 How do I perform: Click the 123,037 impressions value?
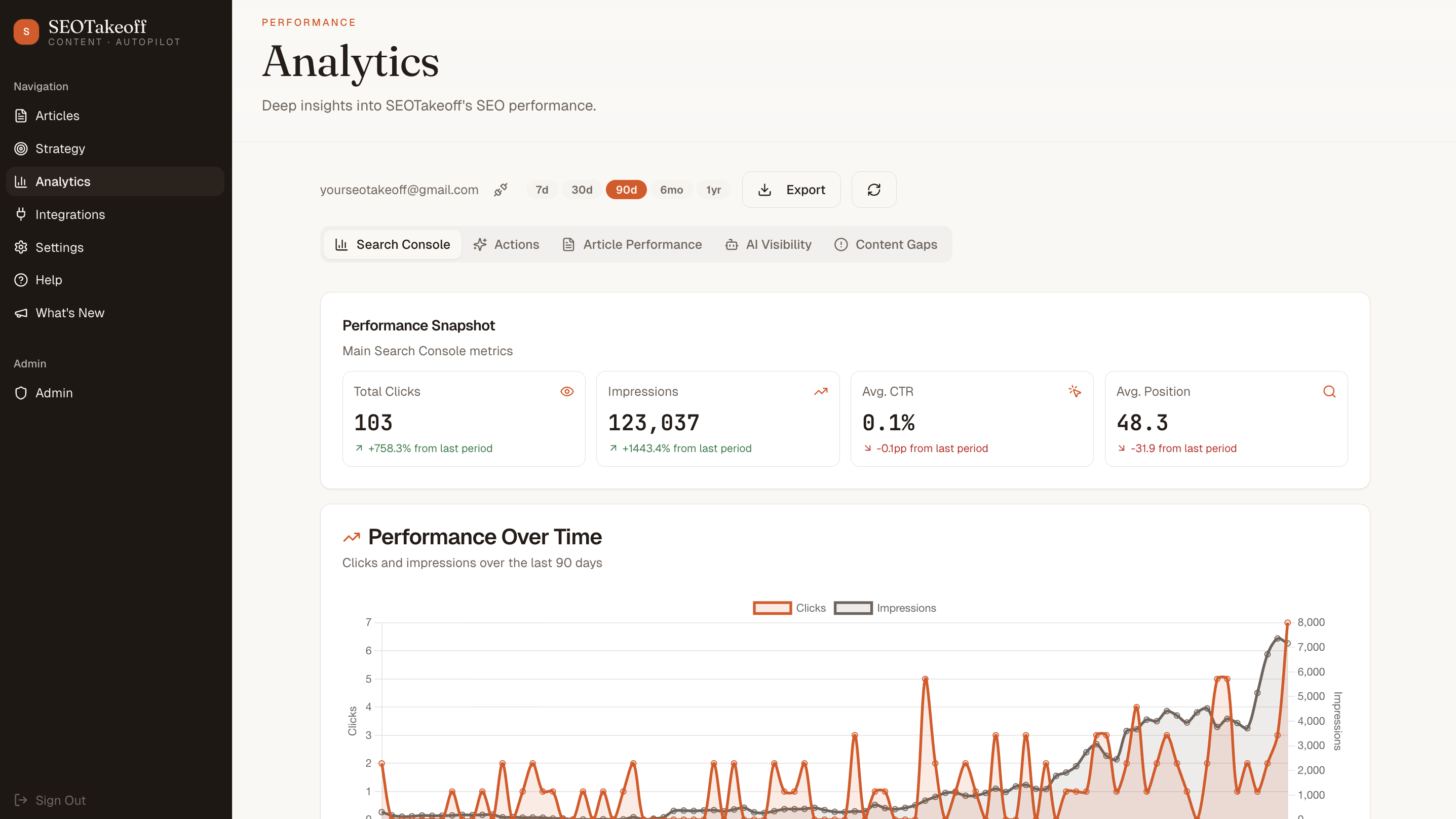pyautogui.click(x=654, y=423)
